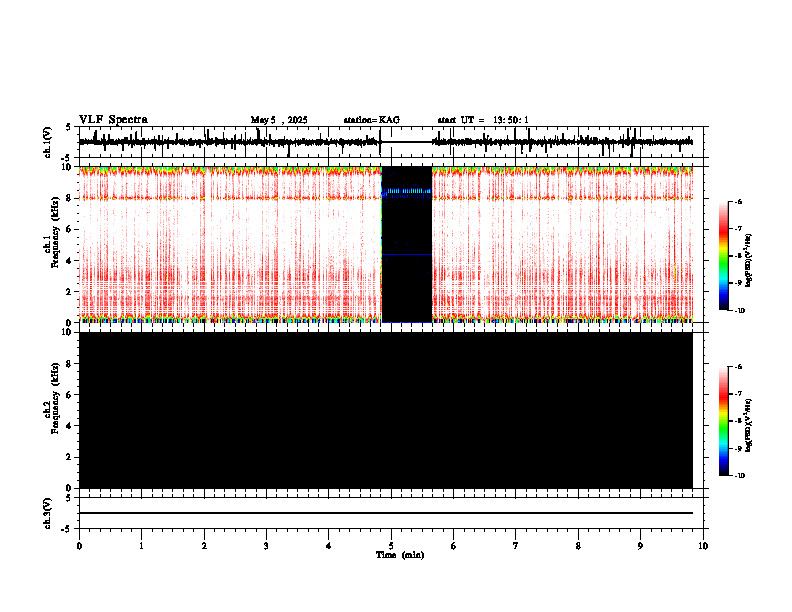Click the flat ch.3 voltage trace line
This screenshot has height=612, width=792.
click(385, 513)
